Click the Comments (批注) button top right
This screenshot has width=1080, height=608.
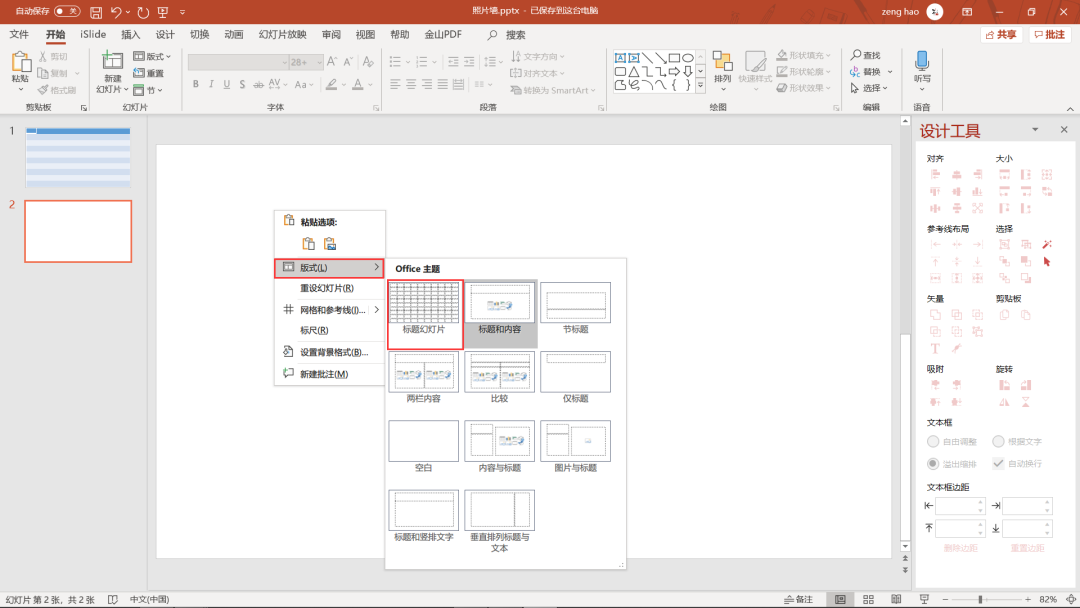point(1049,34)
